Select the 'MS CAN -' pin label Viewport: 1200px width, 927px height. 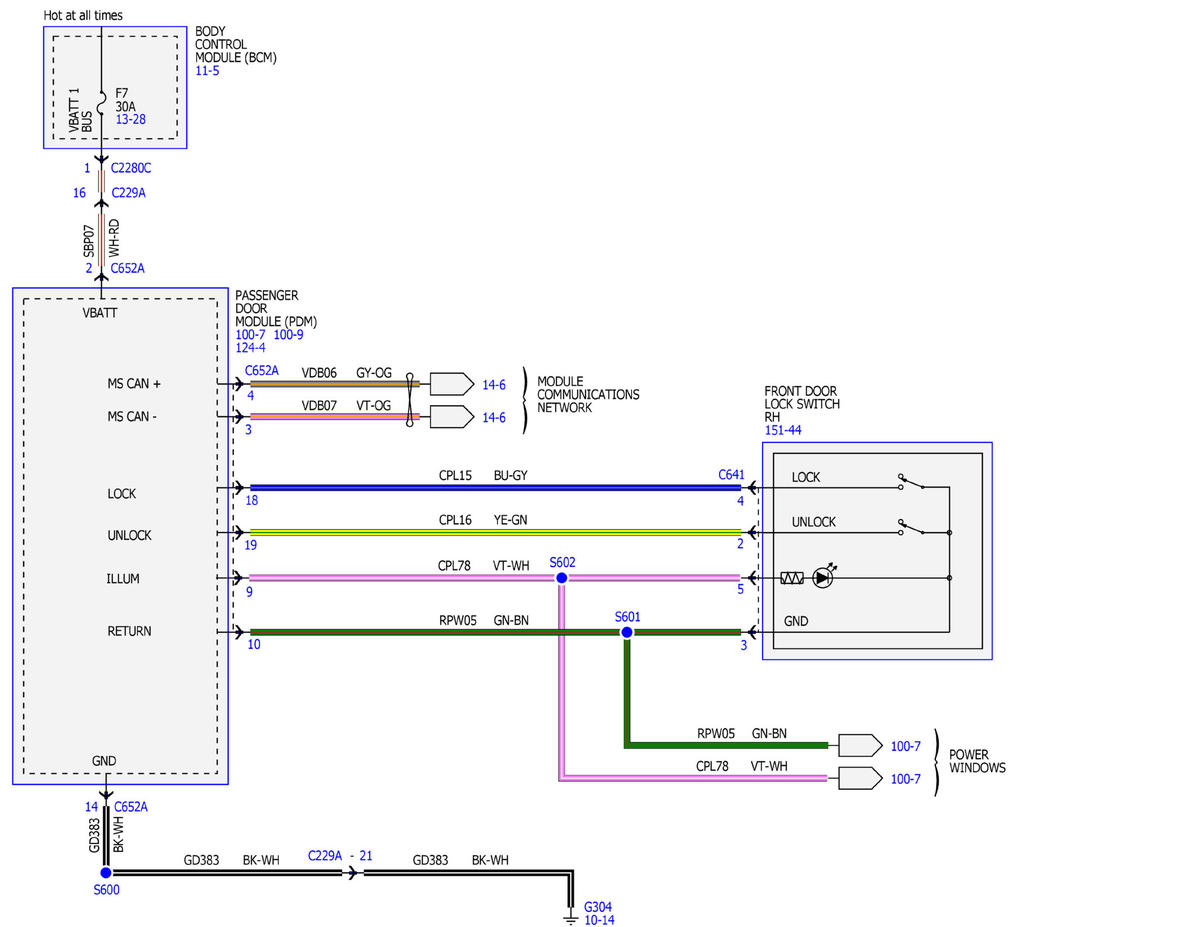(132, 417)
